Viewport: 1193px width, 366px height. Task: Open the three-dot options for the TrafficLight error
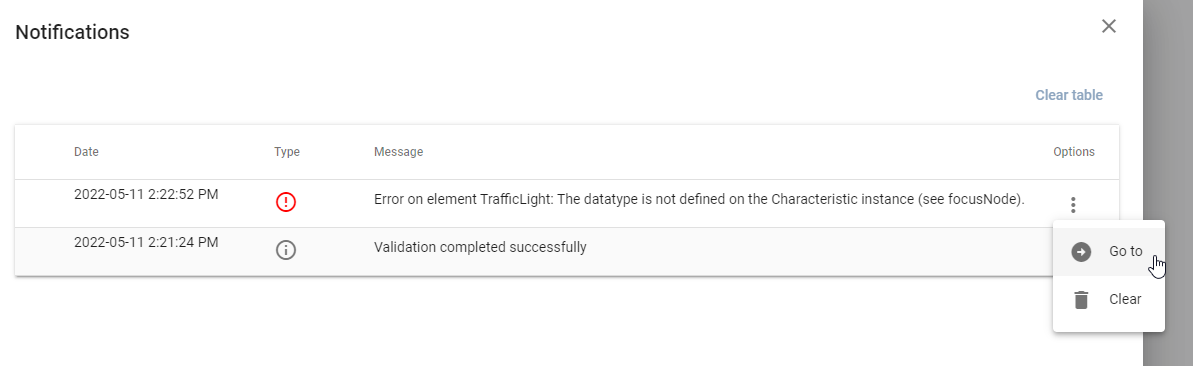tap(1073, 205)
